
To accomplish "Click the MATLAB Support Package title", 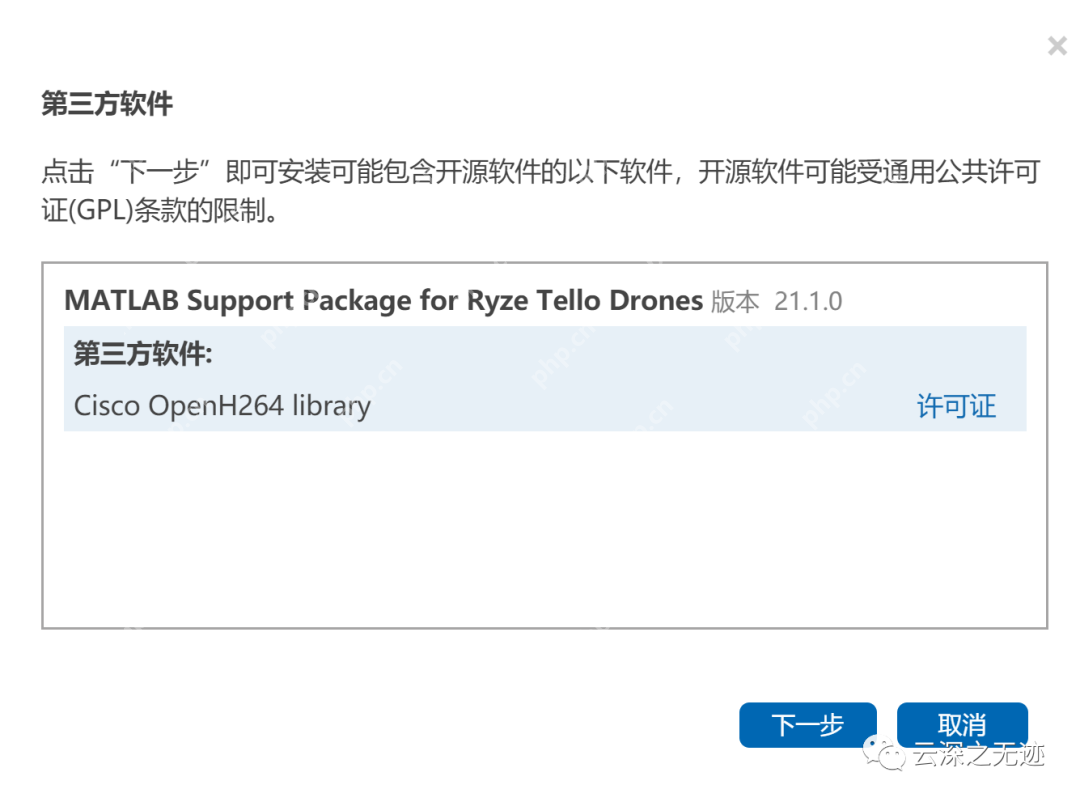I will pyautogui.click(x=383, y=300).
